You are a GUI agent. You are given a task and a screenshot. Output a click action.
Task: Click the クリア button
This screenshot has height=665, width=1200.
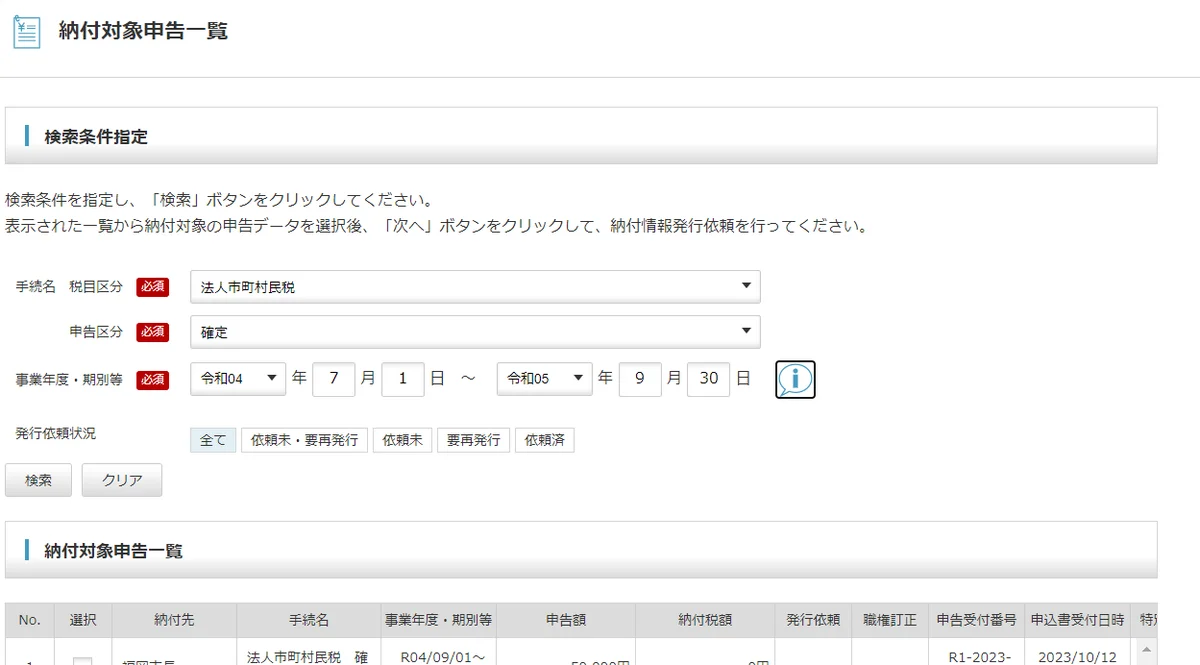click(122, 480)
